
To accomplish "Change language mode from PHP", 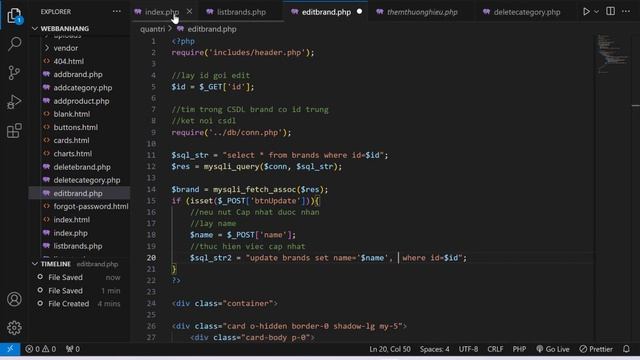I will tap(519, 349).
